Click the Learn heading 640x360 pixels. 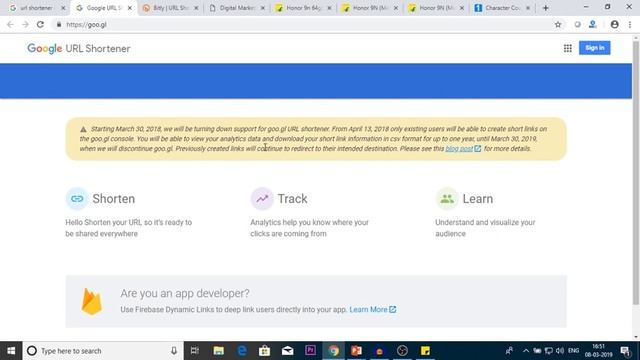click(478, 199)
